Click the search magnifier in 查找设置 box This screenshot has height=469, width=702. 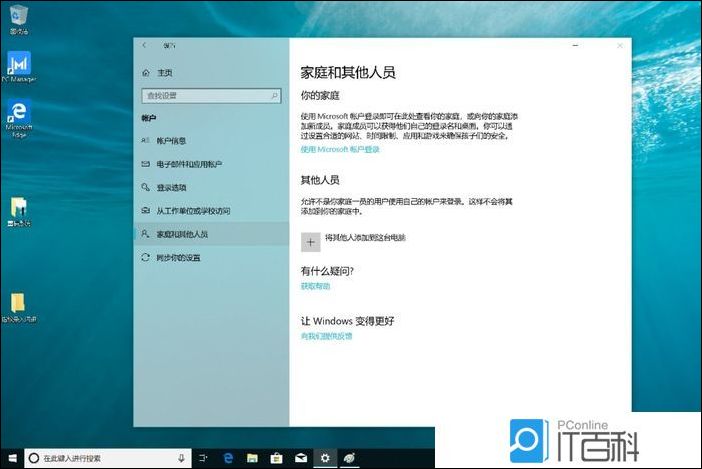click(x=274, y=96)
